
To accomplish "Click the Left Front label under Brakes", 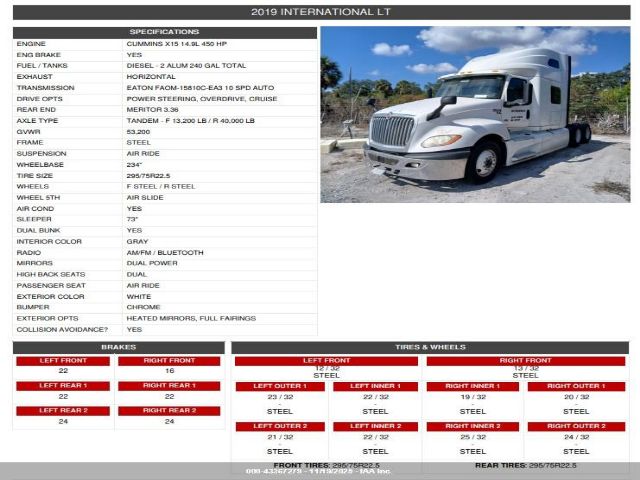I will click(63, 360).
